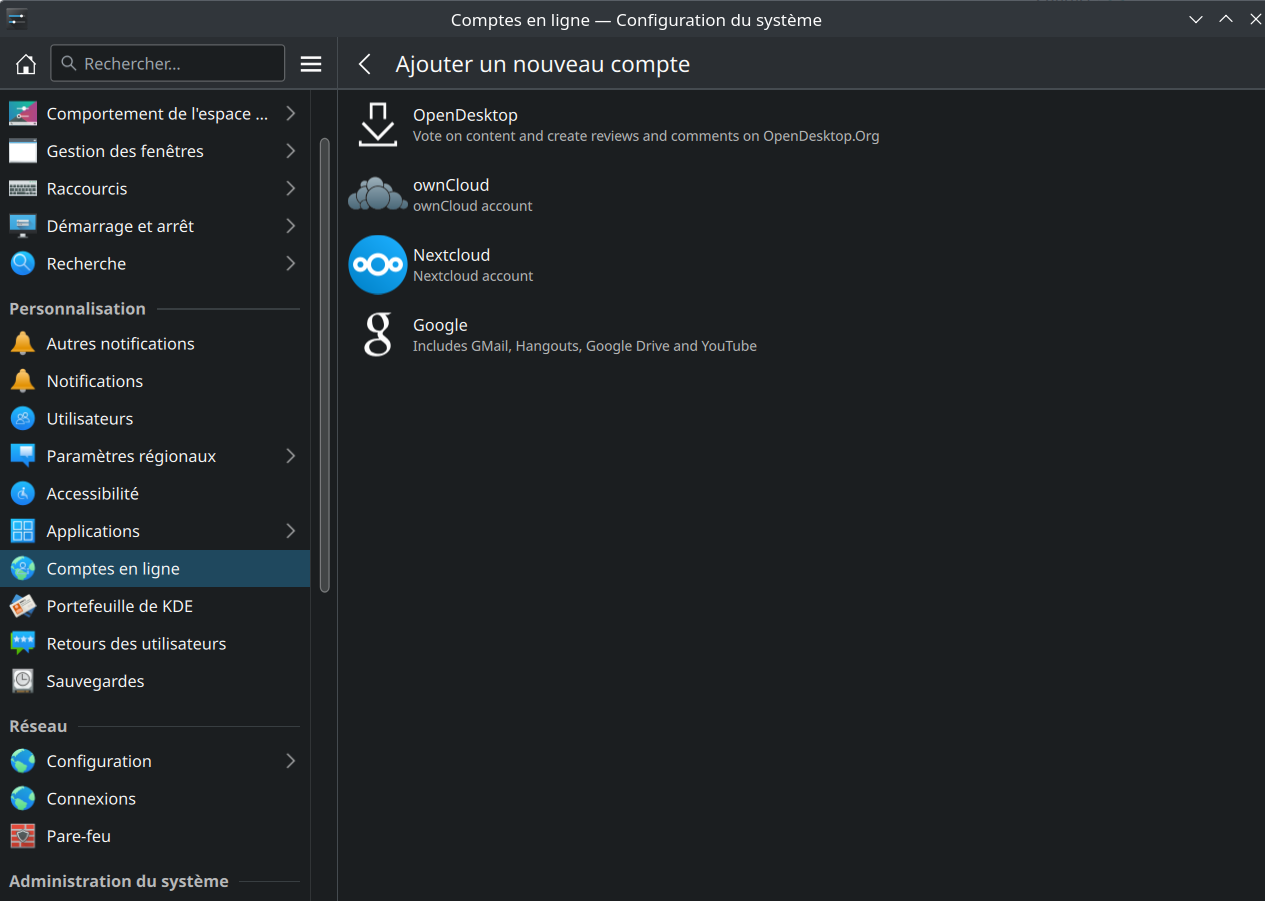Click the Google 'g' icon
Screen dimensions: 1265x901
377,335
